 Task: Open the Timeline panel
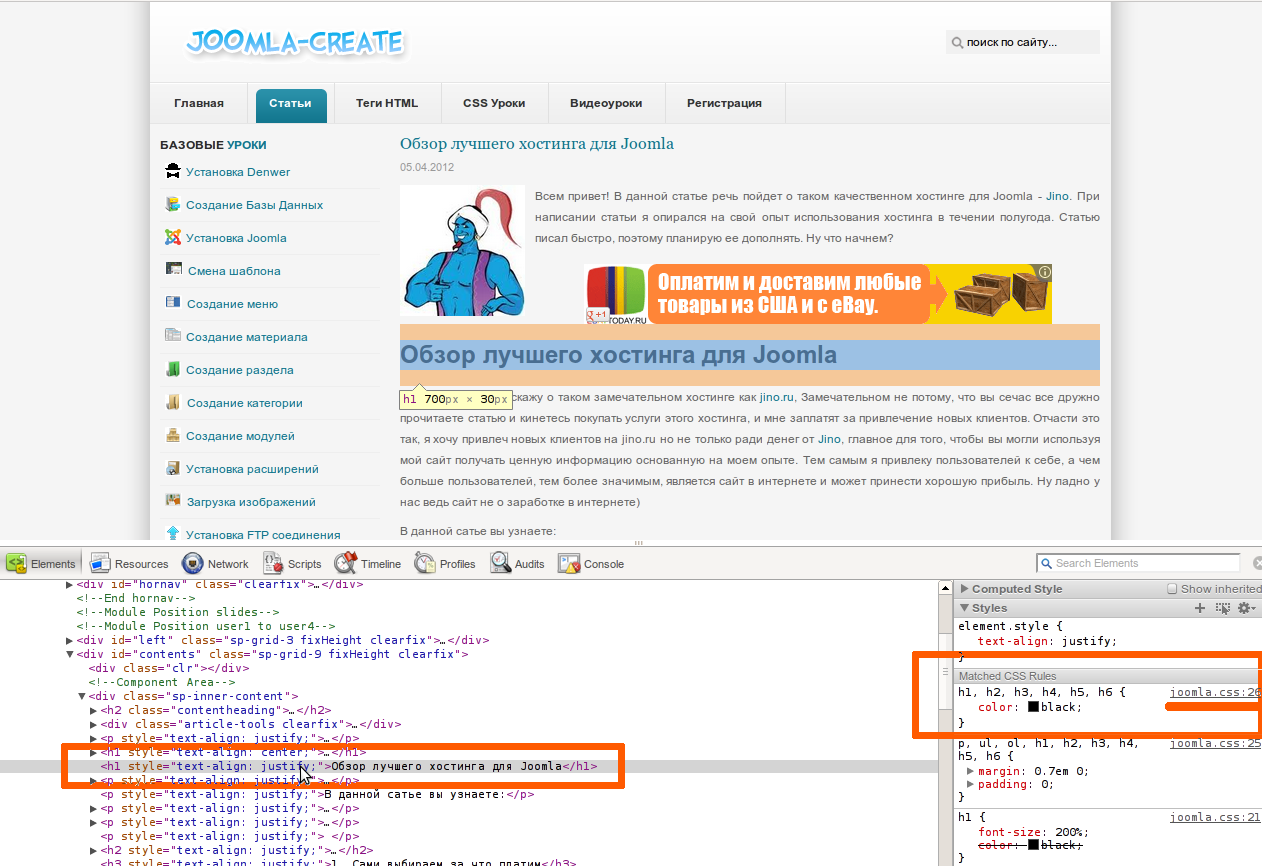(368, 564)
